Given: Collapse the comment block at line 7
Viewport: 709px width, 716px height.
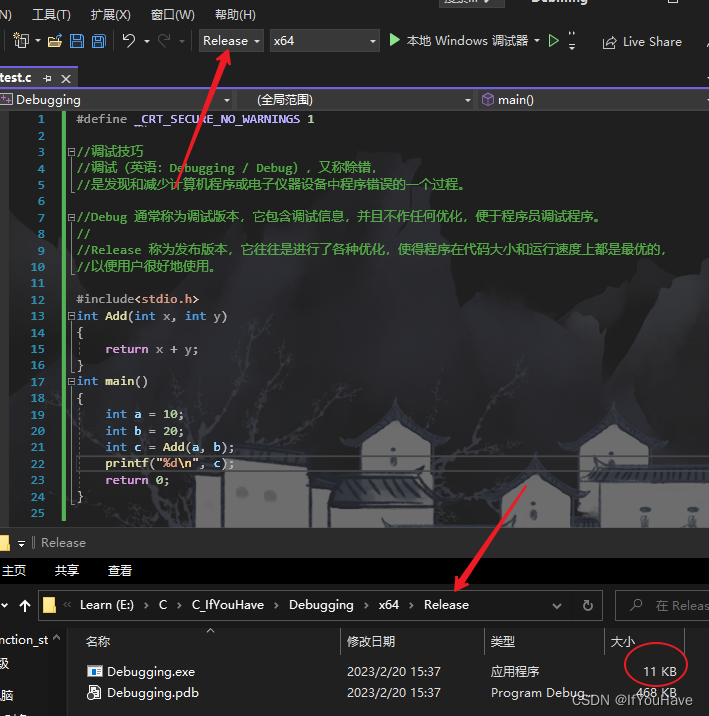Looking at the screenshot, I should [71, 217].
